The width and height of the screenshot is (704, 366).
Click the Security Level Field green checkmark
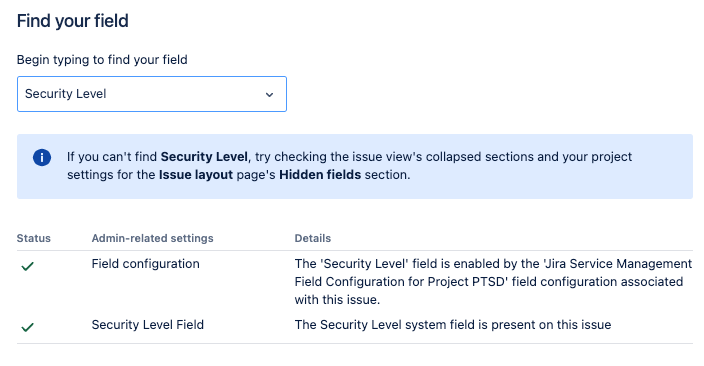click(27, 327)
